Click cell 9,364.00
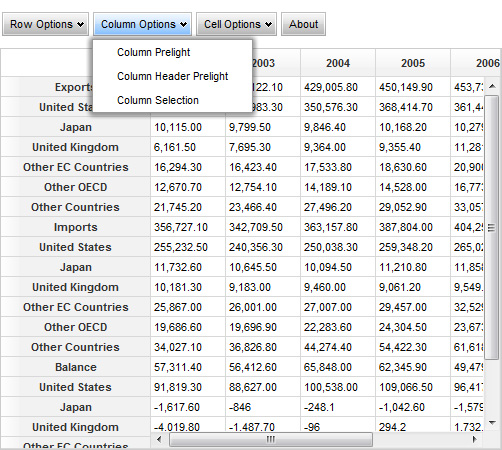Viewport: 502px width, 450px height. (338, 147)
